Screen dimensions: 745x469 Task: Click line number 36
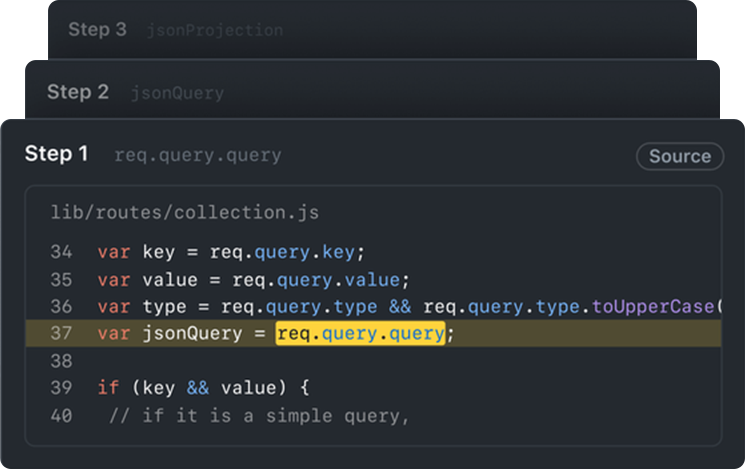[61, 307]
